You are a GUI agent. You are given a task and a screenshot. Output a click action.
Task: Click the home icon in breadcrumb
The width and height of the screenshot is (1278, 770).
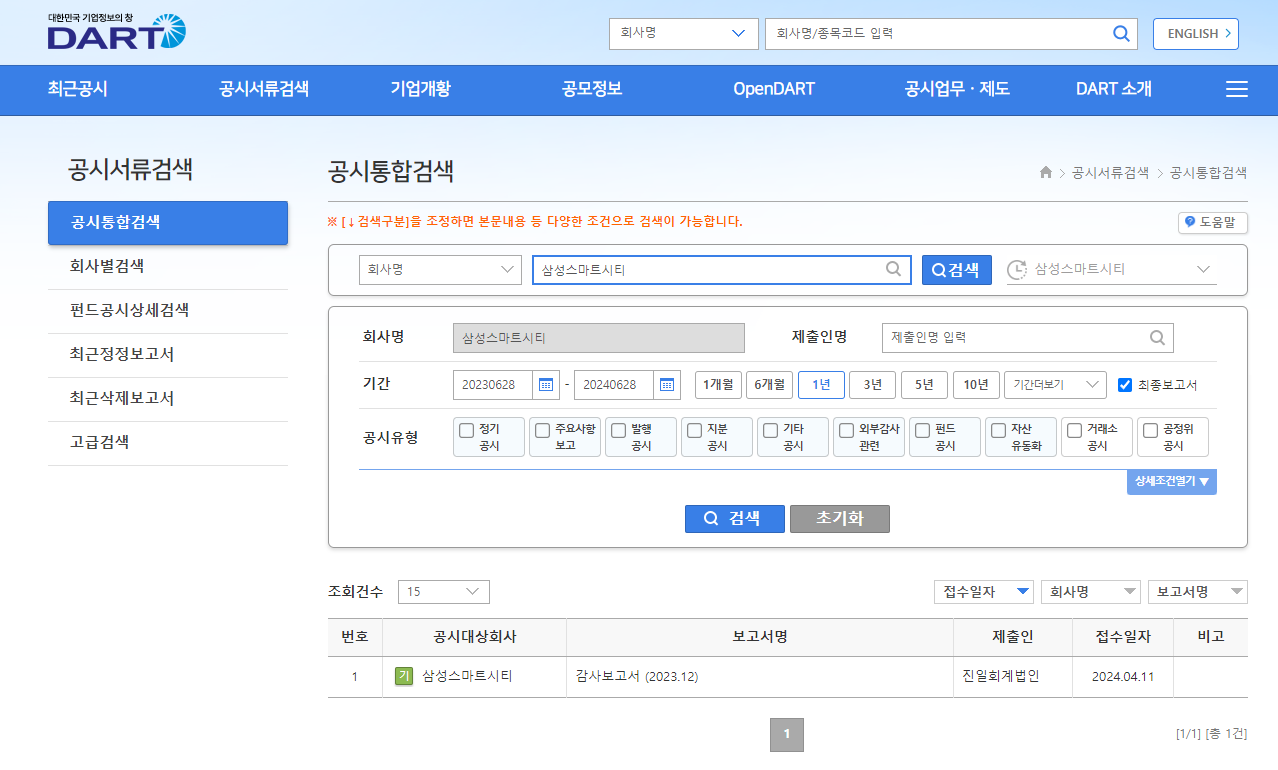tap(1046, 172)
